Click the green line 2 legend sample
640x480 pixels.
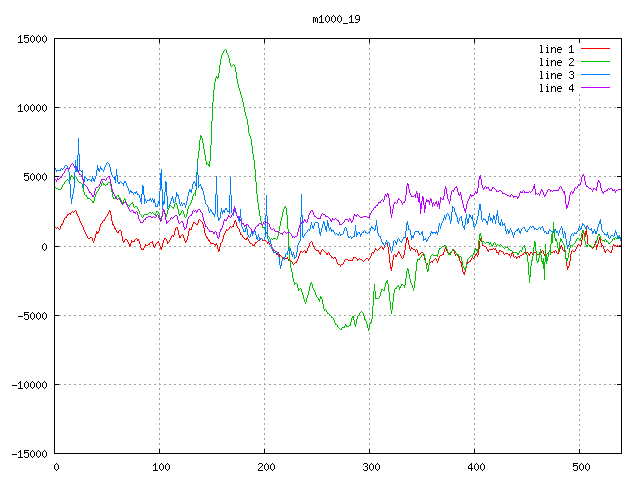click(596, 62)
